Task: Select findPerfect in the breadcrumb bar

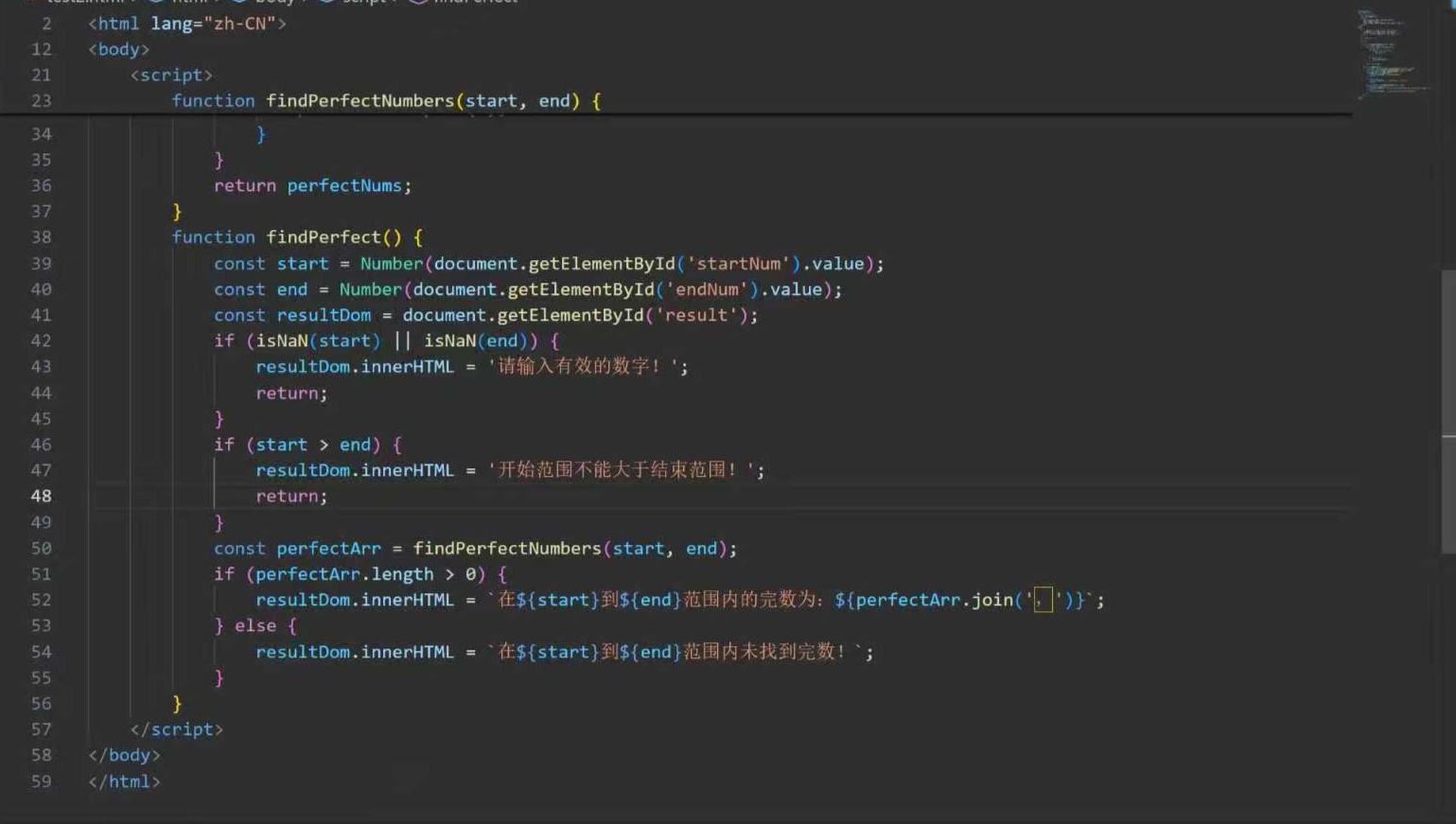Action: click(478, 2)
